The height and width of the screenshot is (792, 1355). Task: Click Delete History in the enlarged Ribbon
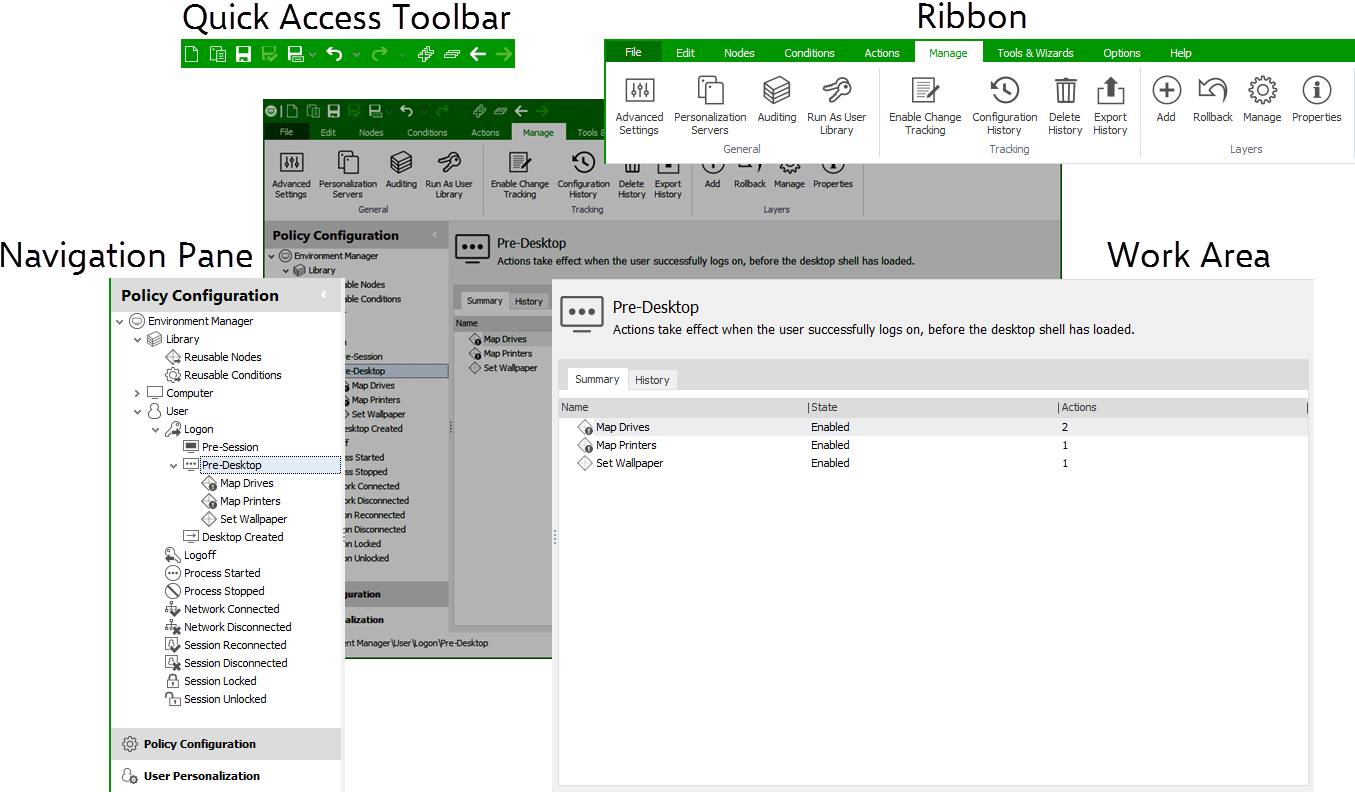tap(1065, 106)
